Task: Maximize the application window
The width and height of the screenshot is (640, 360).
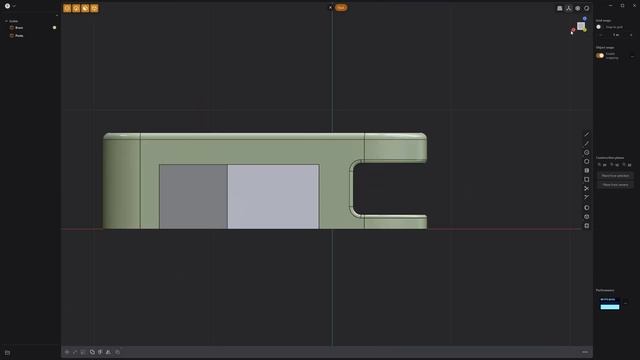Action: tap(622, 5)
